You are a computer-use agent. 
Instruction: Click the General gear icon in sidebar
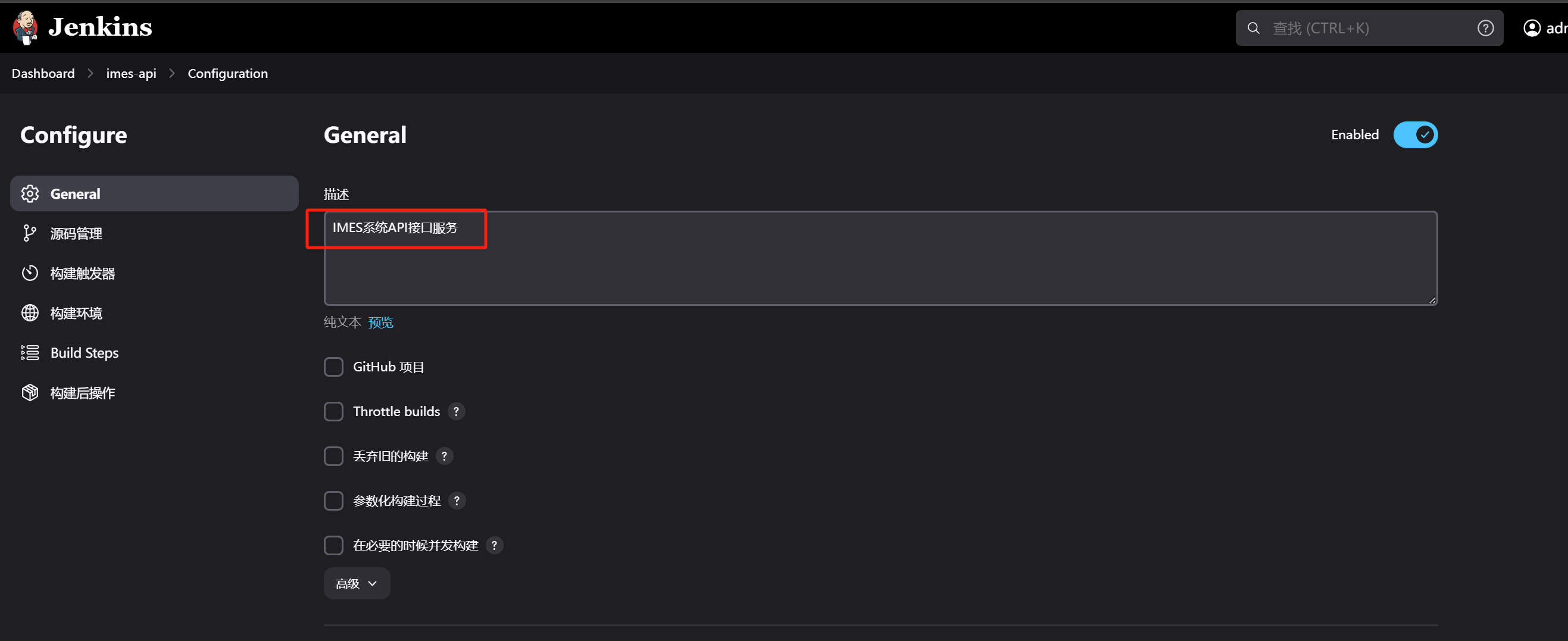pos(30,193)
